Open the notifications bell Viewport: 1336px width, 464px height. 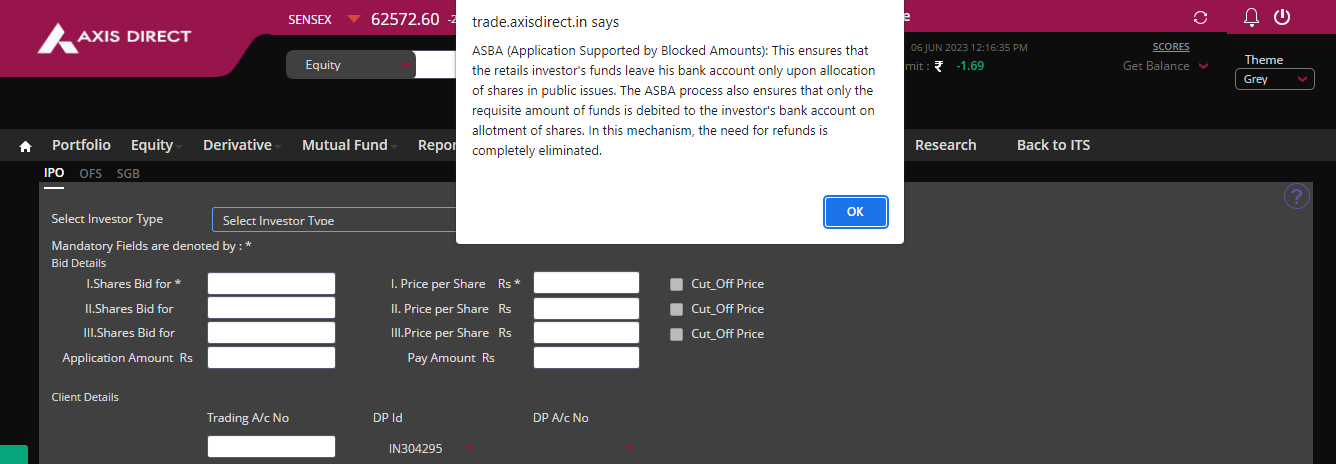1251,18
